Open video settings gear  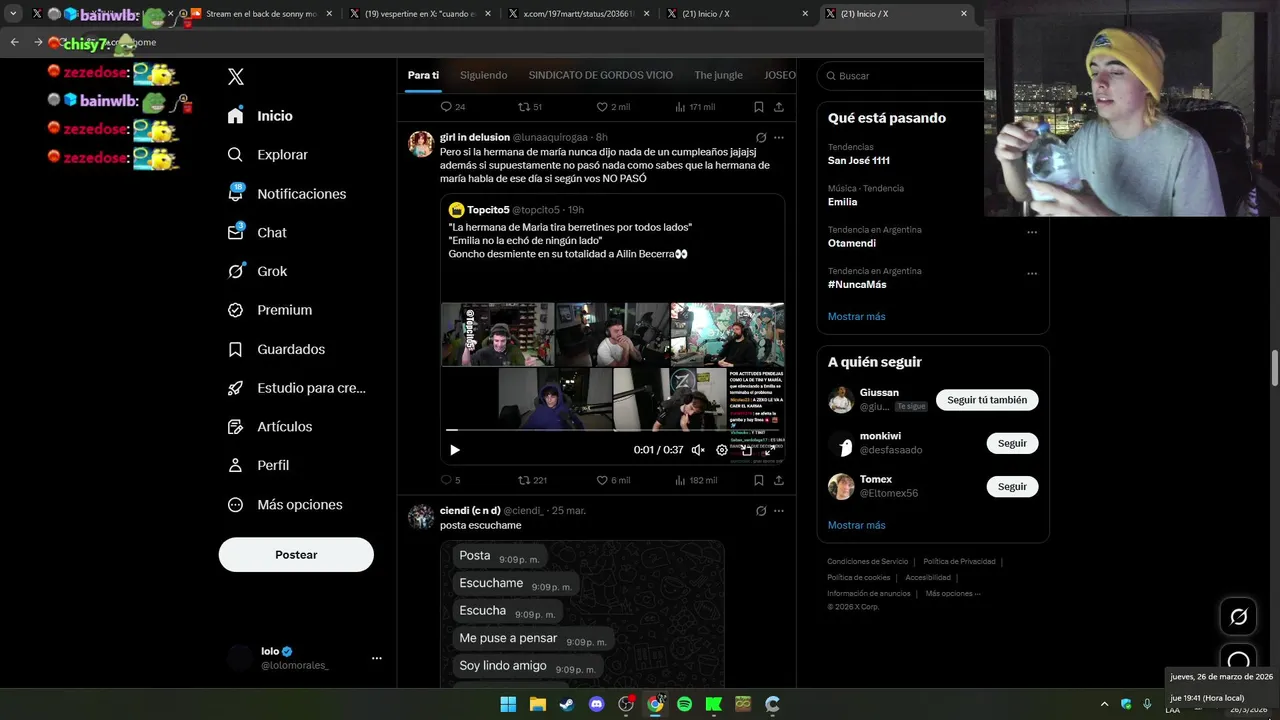pos(722,450)
